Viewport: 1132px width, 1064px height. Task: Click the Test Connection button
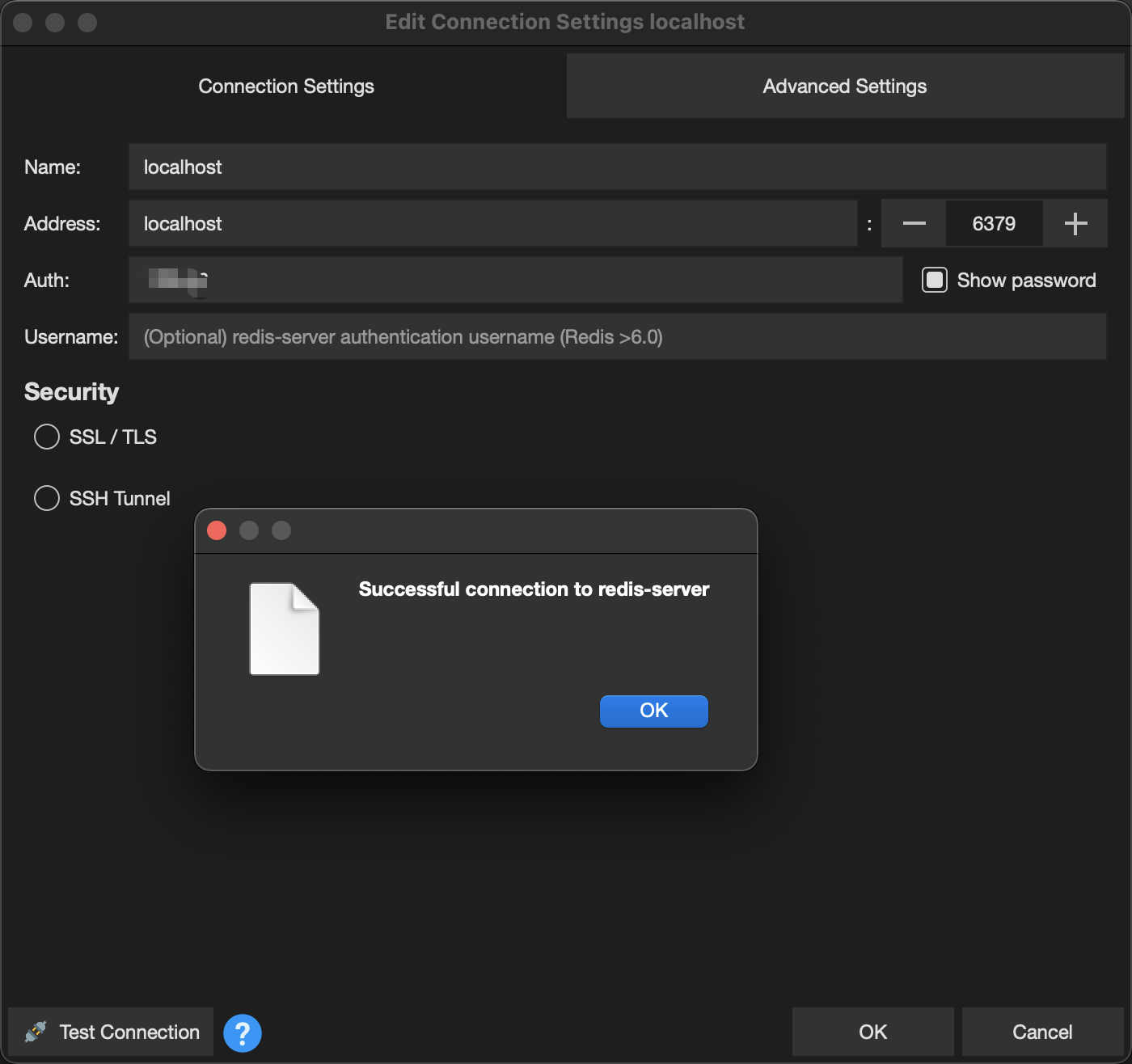(112, 1032)
